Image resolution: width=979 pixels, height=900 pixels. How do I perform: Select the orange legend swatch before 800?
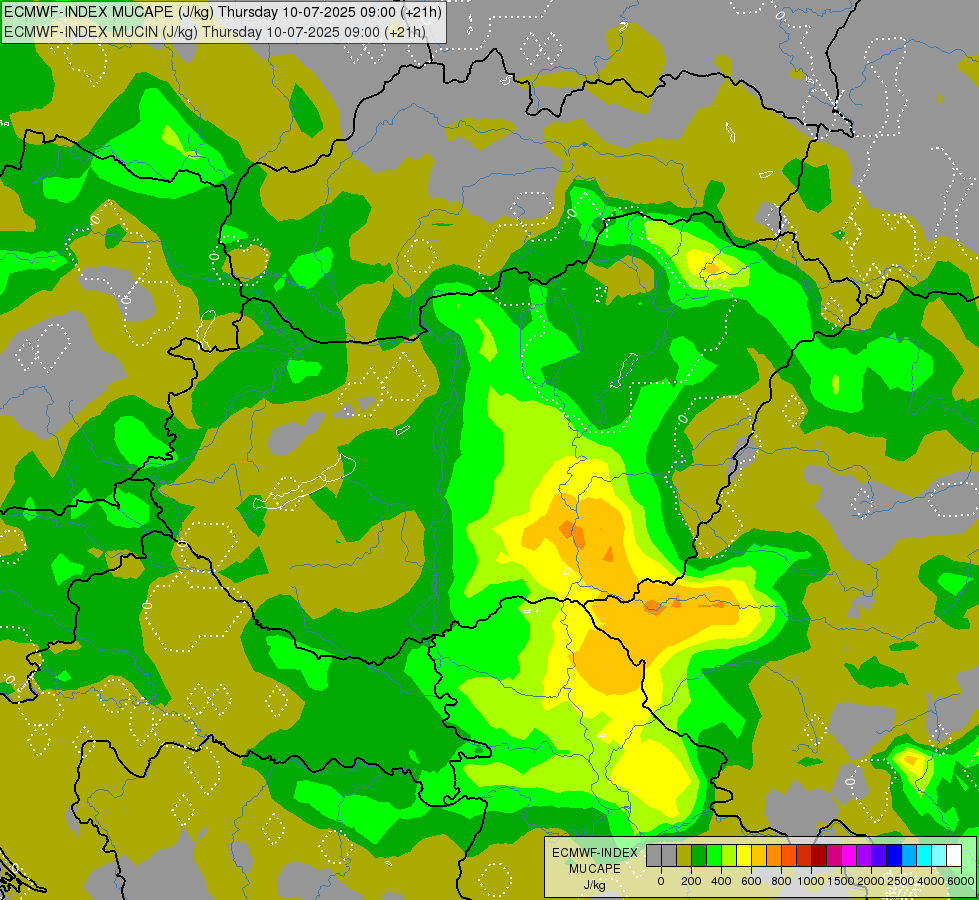(774, 855)
